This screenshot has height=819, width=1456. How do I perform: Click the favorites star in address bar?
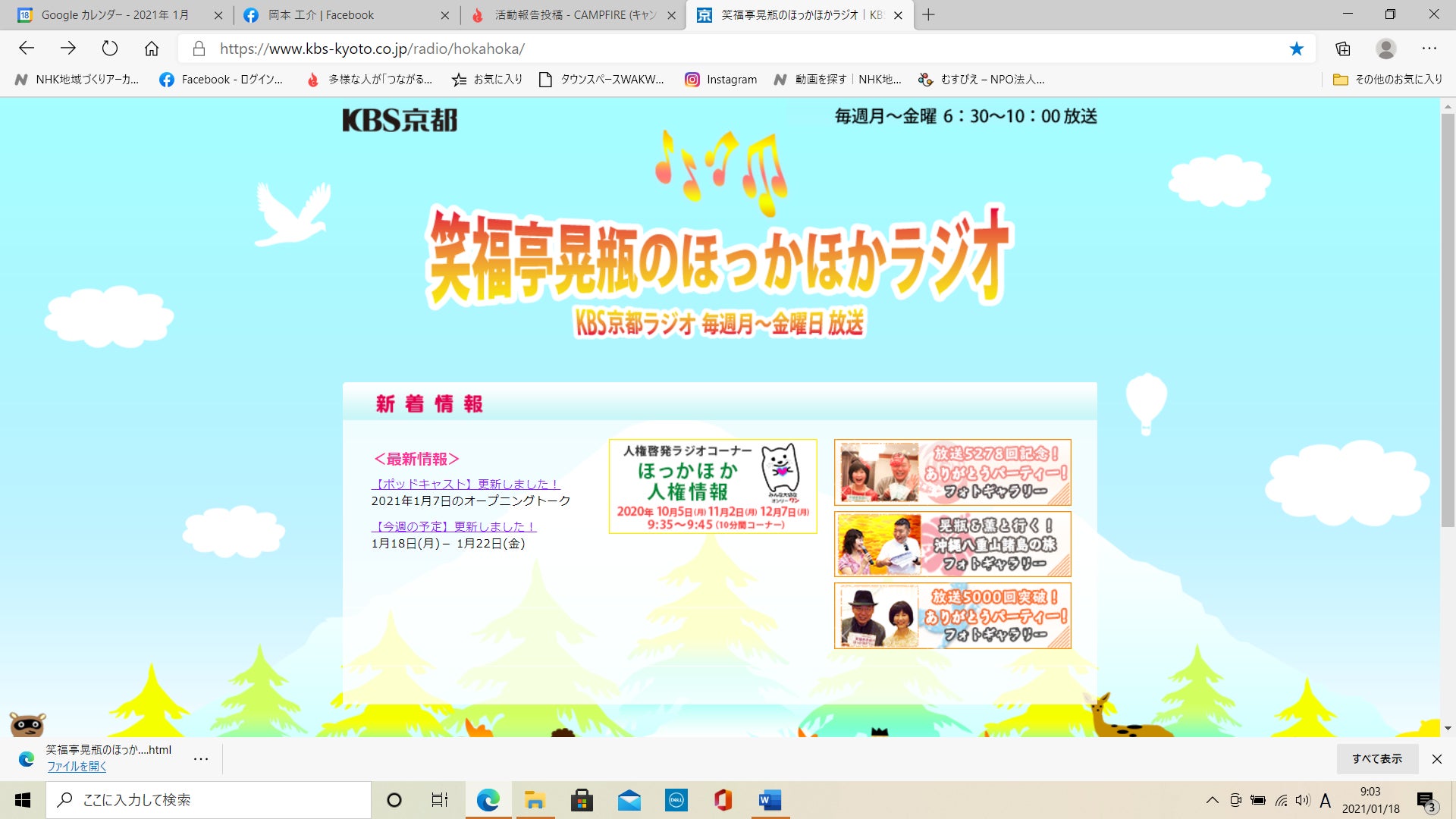(x=1296, y=49)
